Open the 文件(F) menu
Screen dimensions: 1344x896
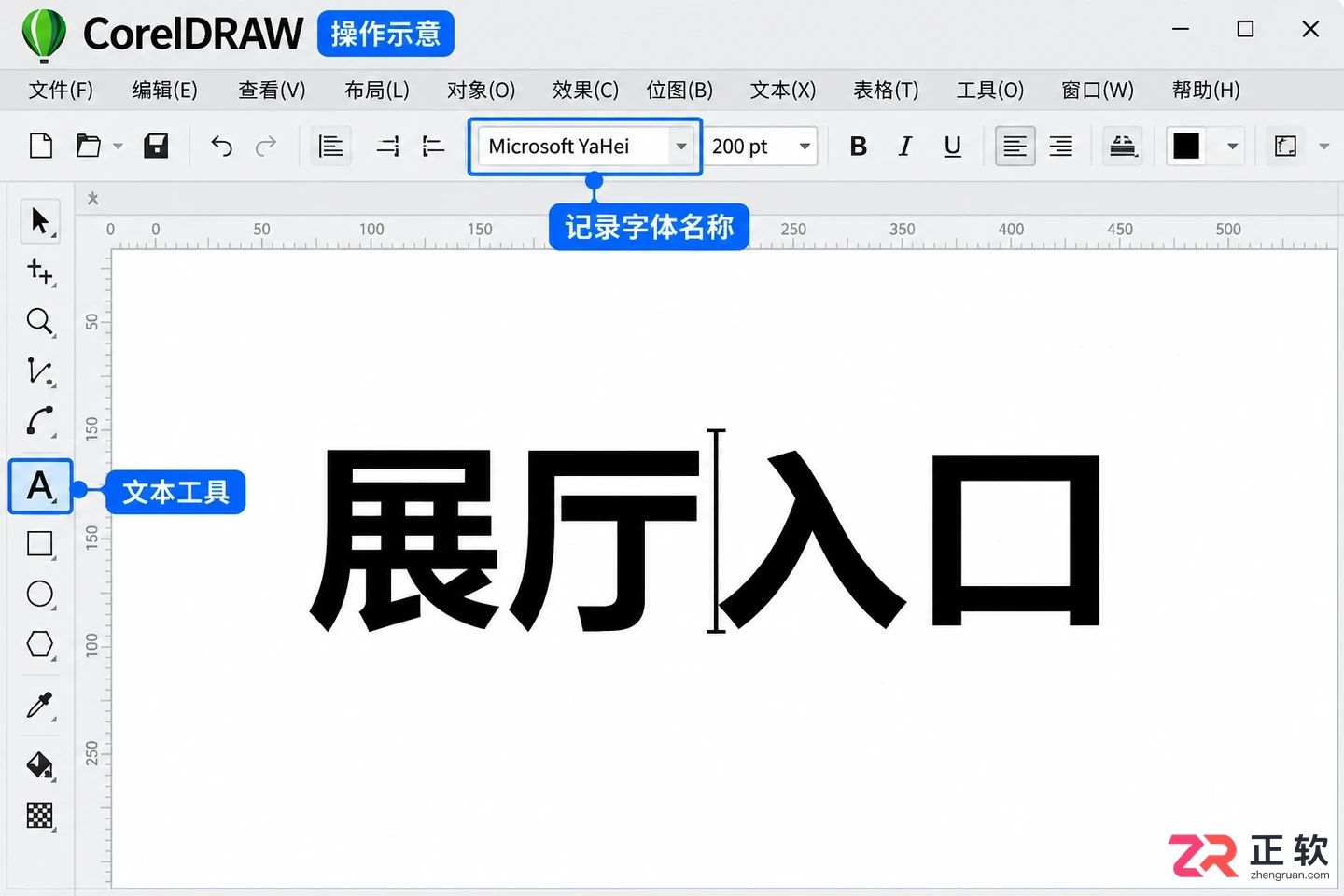[x=61, y=91]
